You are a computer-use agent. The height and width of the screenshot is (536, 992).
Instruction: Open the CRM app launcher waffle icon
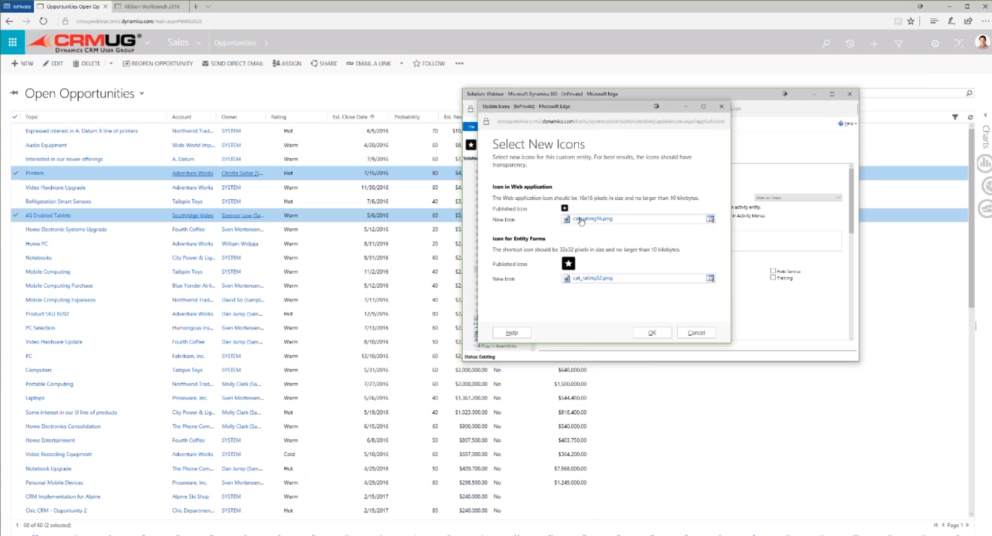pos(12,42)
